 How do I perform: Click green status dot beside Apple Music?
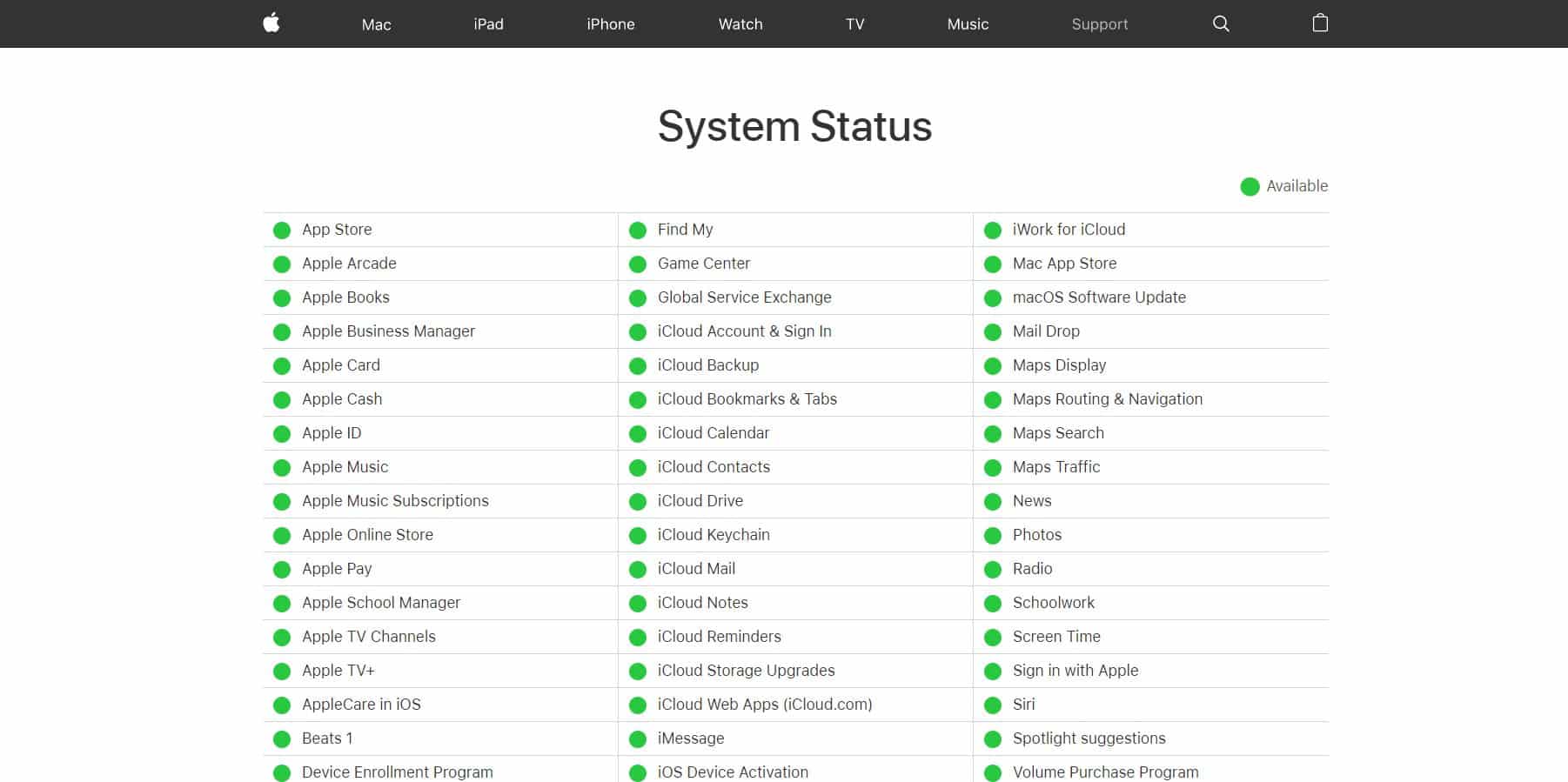tap(282, 468)
